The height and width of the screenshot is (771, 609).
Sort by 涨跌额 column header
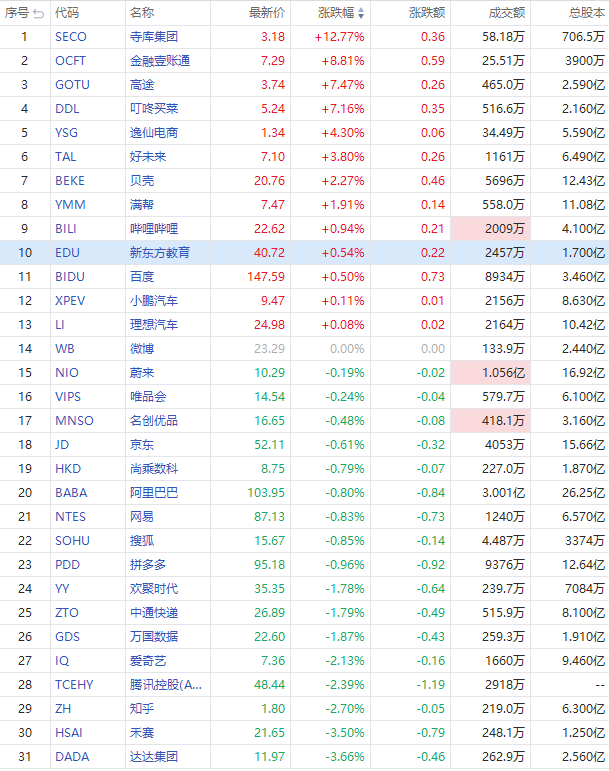coord(427,13)
